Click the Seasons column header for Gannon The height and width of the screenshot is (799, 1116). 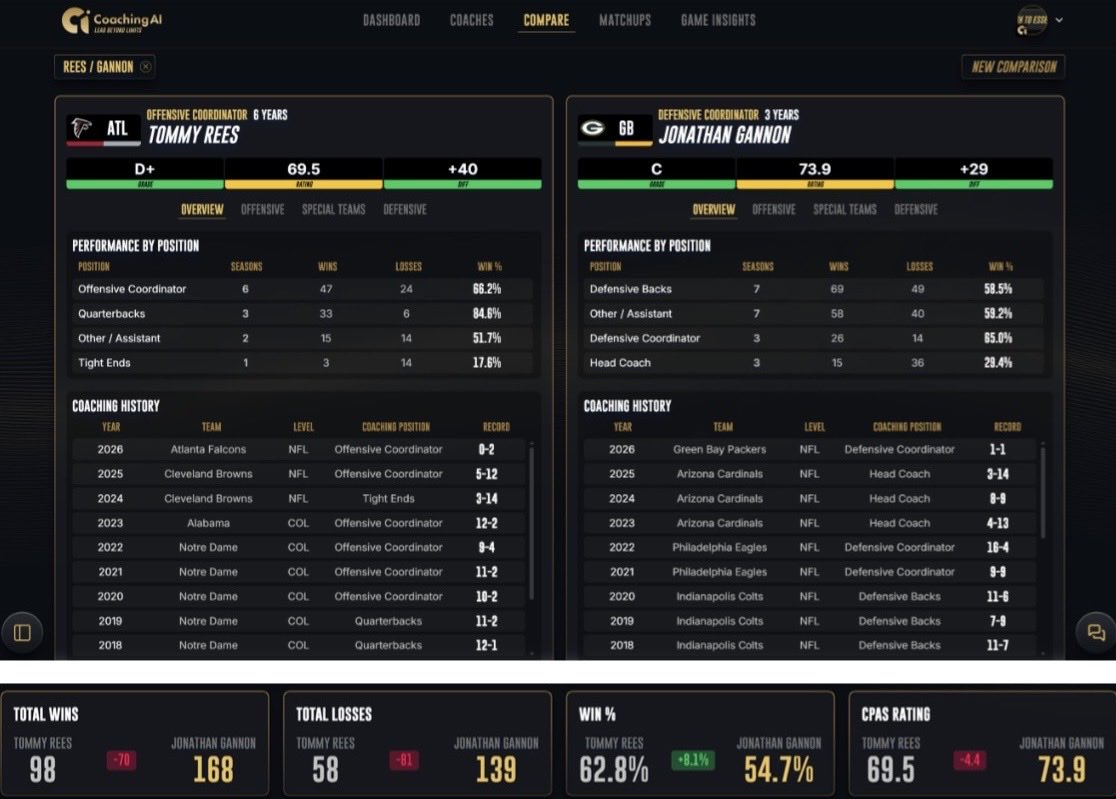click(757, 267)
